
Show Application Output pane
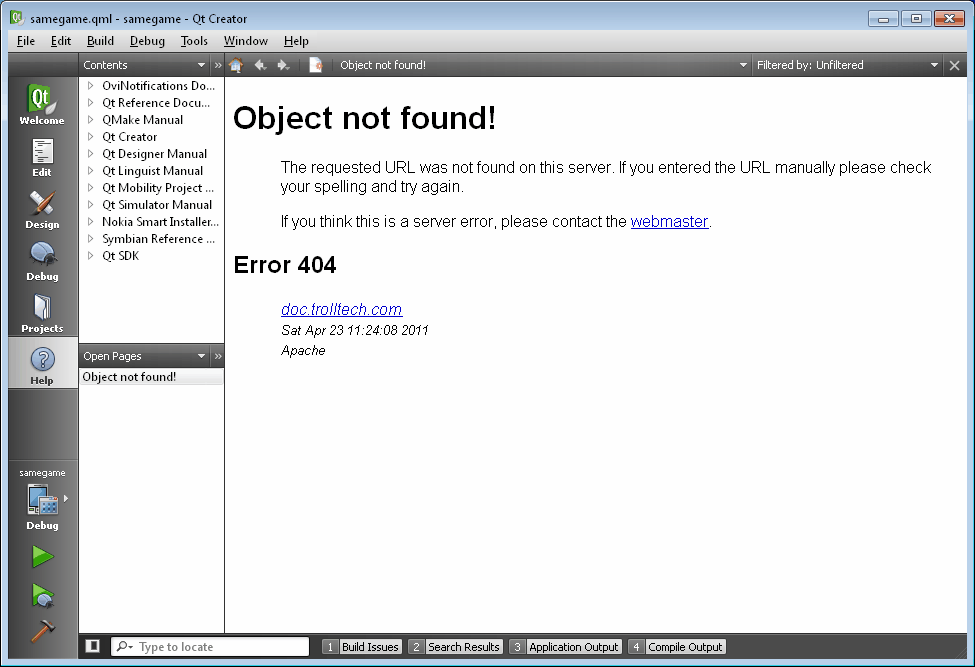pos(565,647)
